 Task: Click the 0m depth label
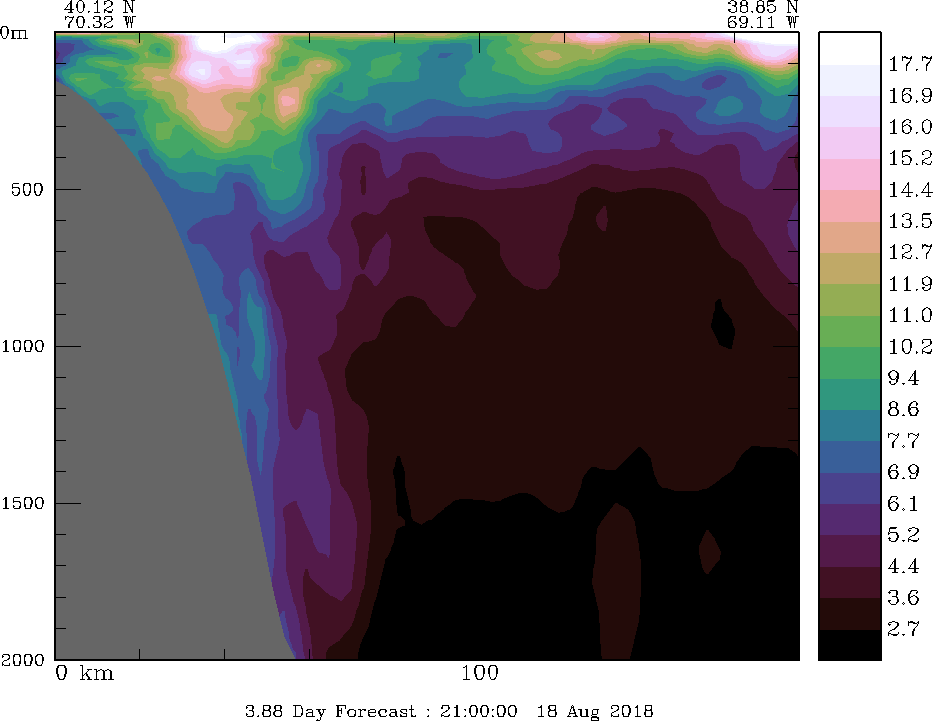click(14, 33)
